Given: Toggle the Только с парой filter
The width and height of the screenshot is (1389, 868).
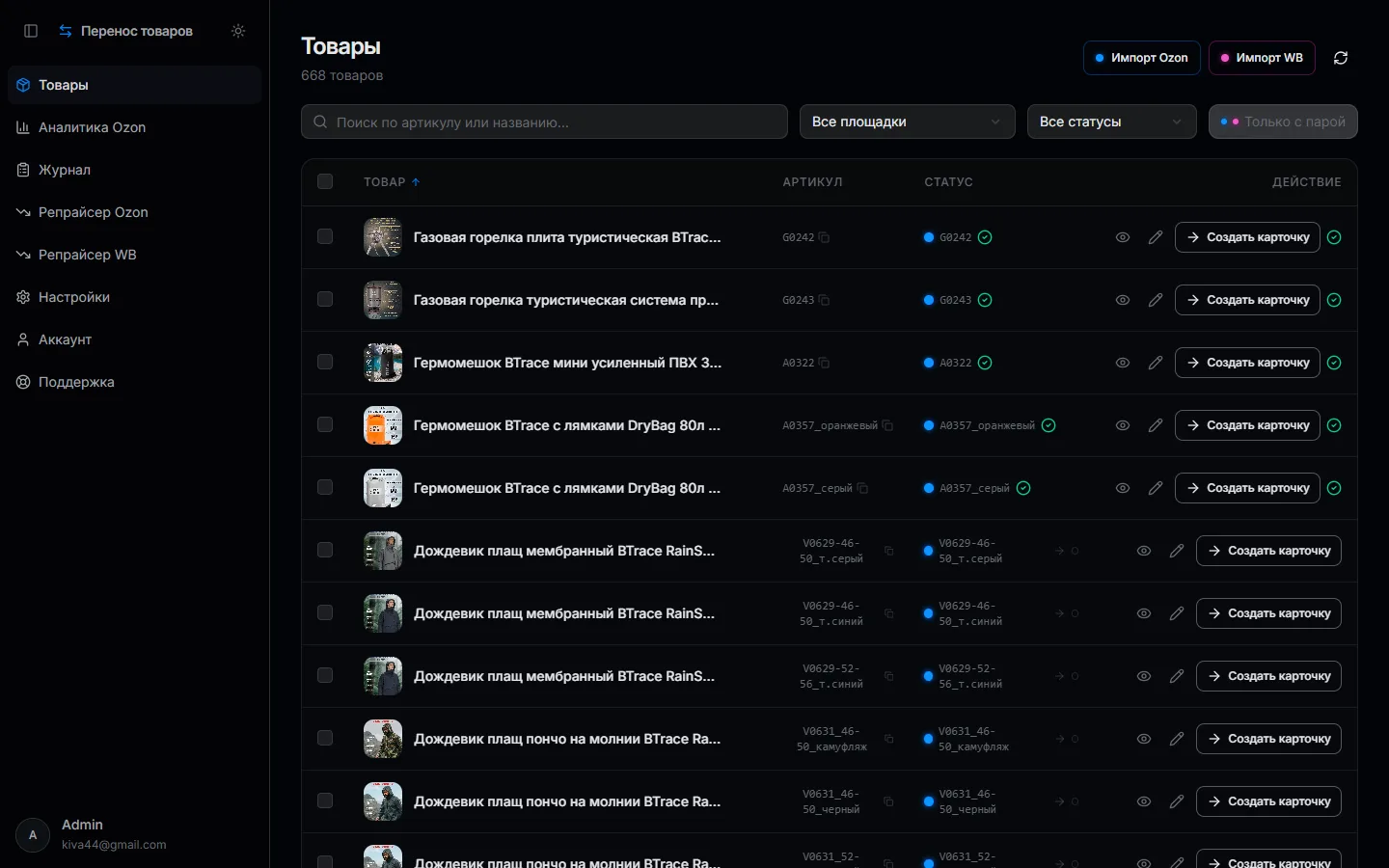Looking at the screenshot, I should (x=1283, y=122).
